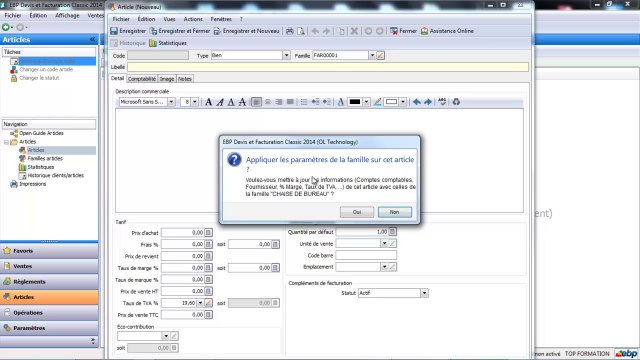Open highlight color dropdown arrow

[403, 102]
